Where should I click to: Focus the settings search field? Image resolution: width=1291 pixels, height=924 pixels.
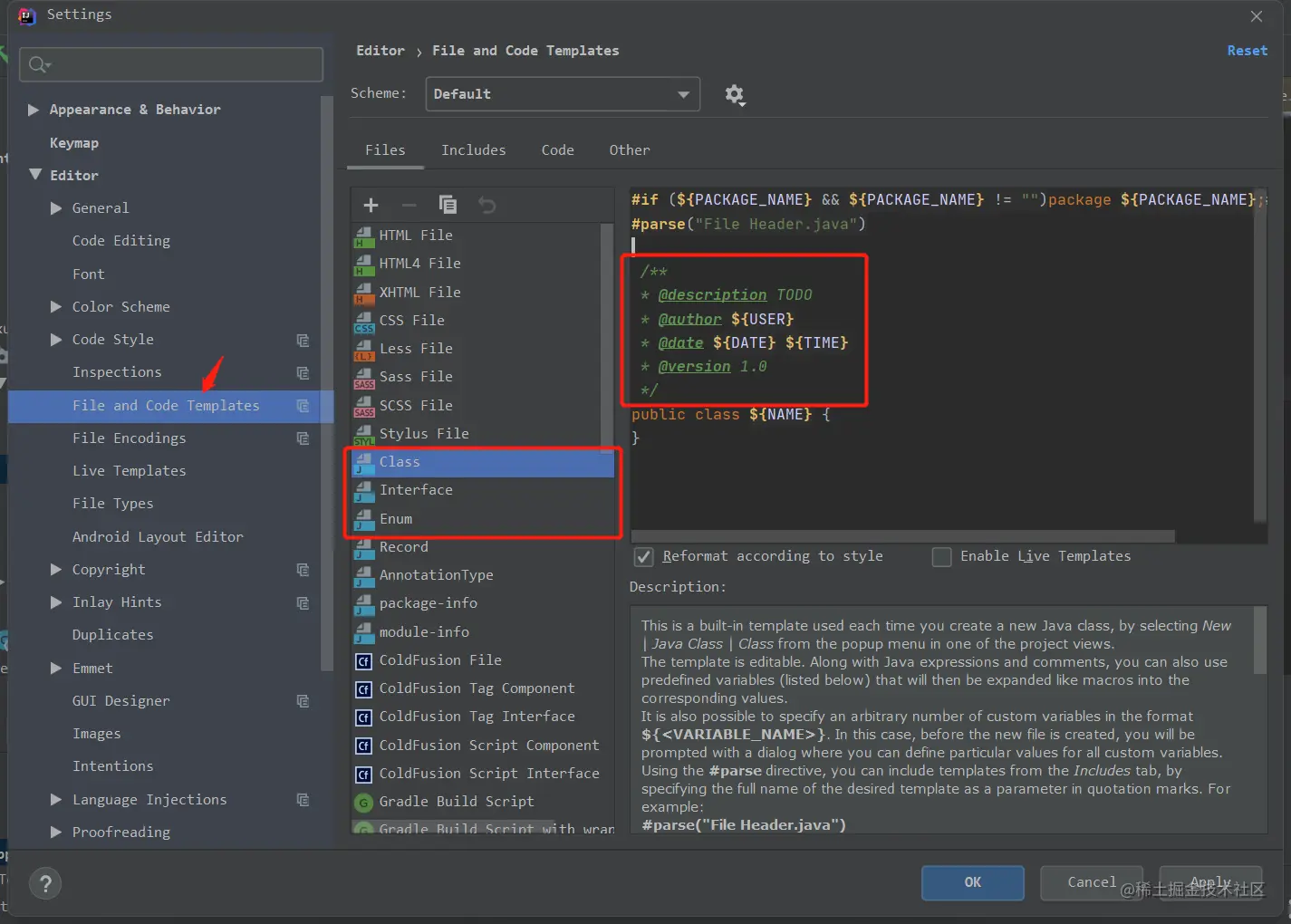pyautogui.click(x=171, y=64)
